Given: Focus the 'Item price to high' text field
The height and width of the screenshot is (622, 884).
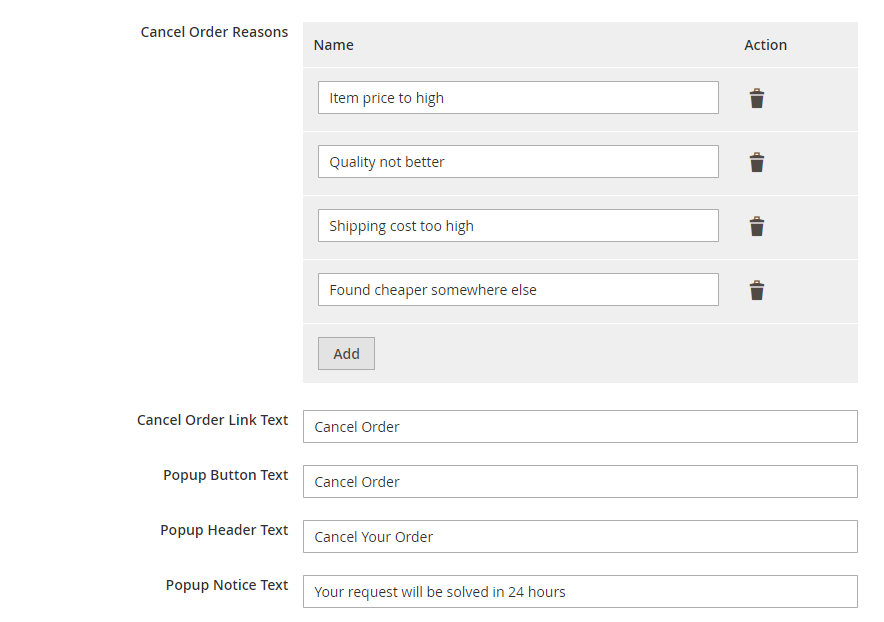Looking at the screenshot, I should pyautogui.click(x=518, y=98).
